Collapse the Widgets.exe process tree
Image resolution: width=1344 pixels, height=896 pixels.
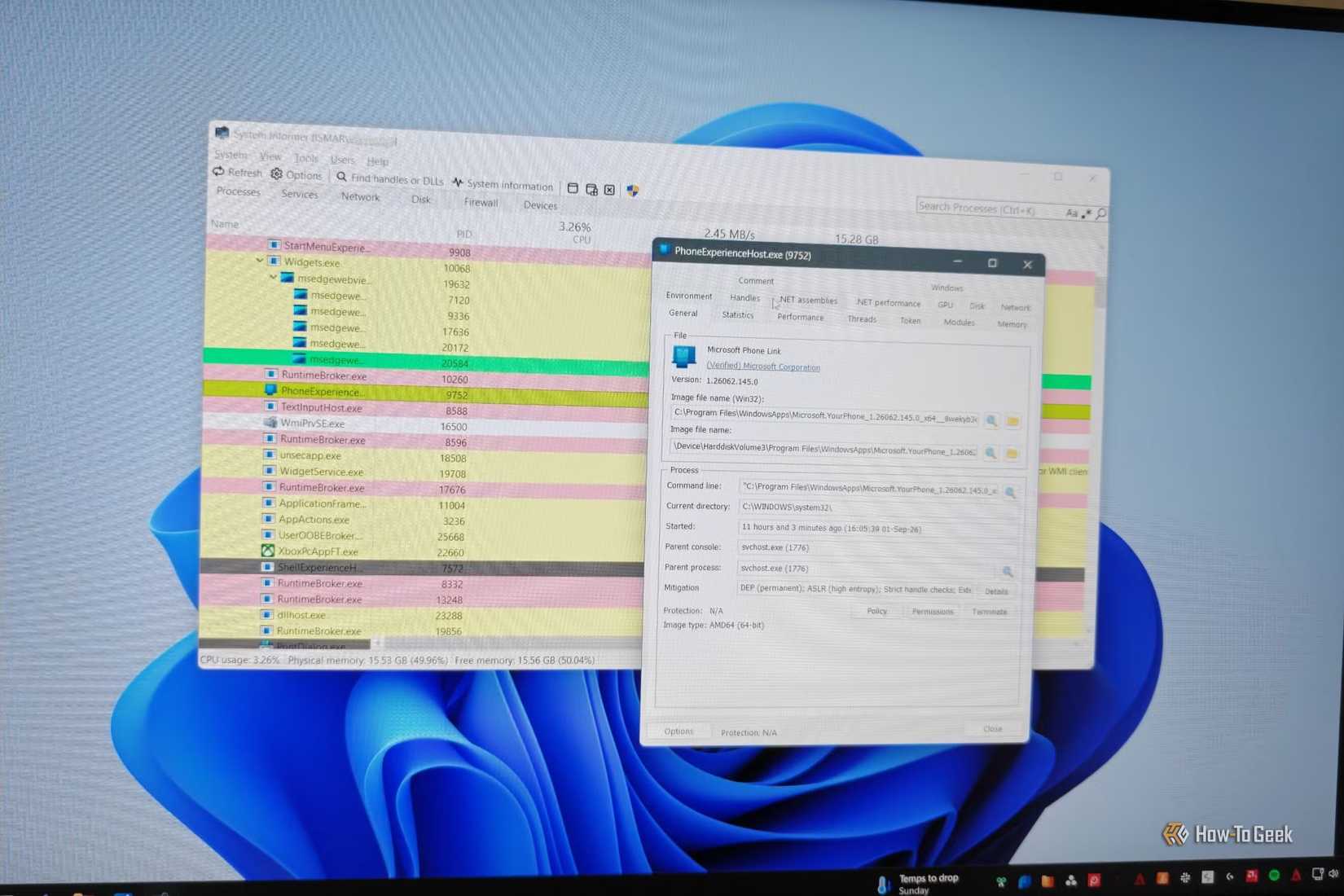click(260, 261)
